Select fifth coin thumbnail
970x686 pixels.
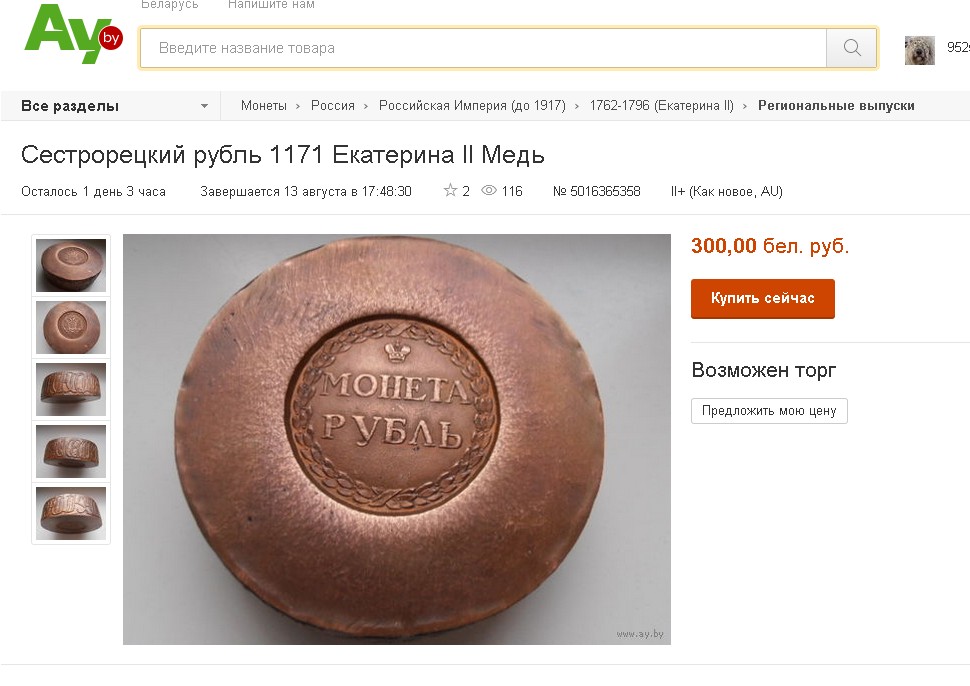point(71,513)
